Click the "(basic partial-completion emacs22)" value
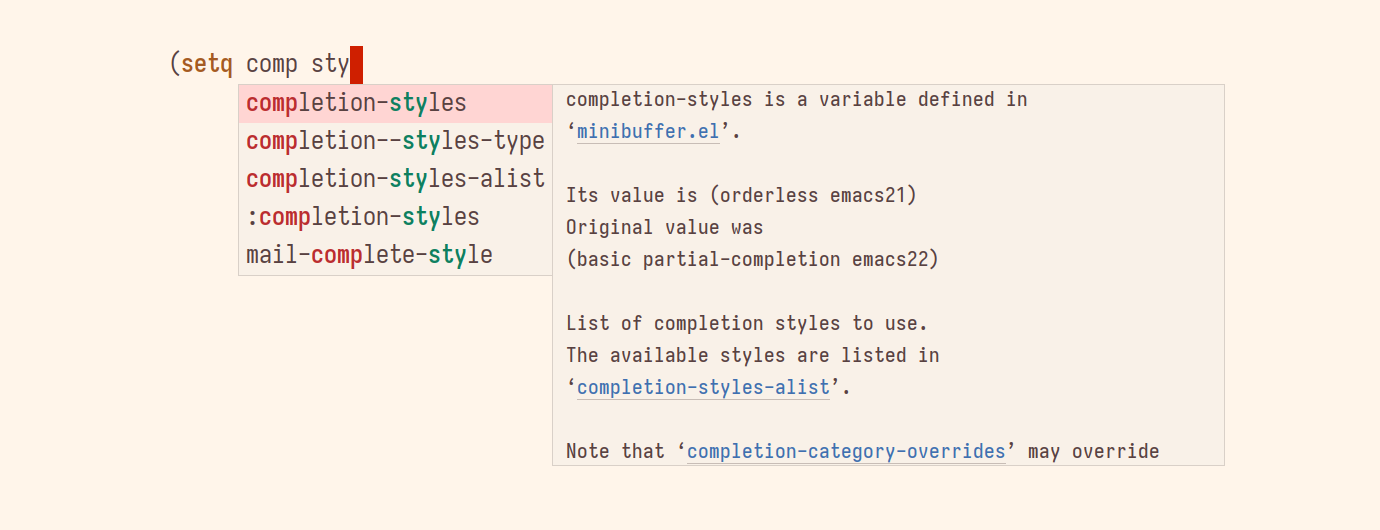1380x530 pixels. coord(752,259)
